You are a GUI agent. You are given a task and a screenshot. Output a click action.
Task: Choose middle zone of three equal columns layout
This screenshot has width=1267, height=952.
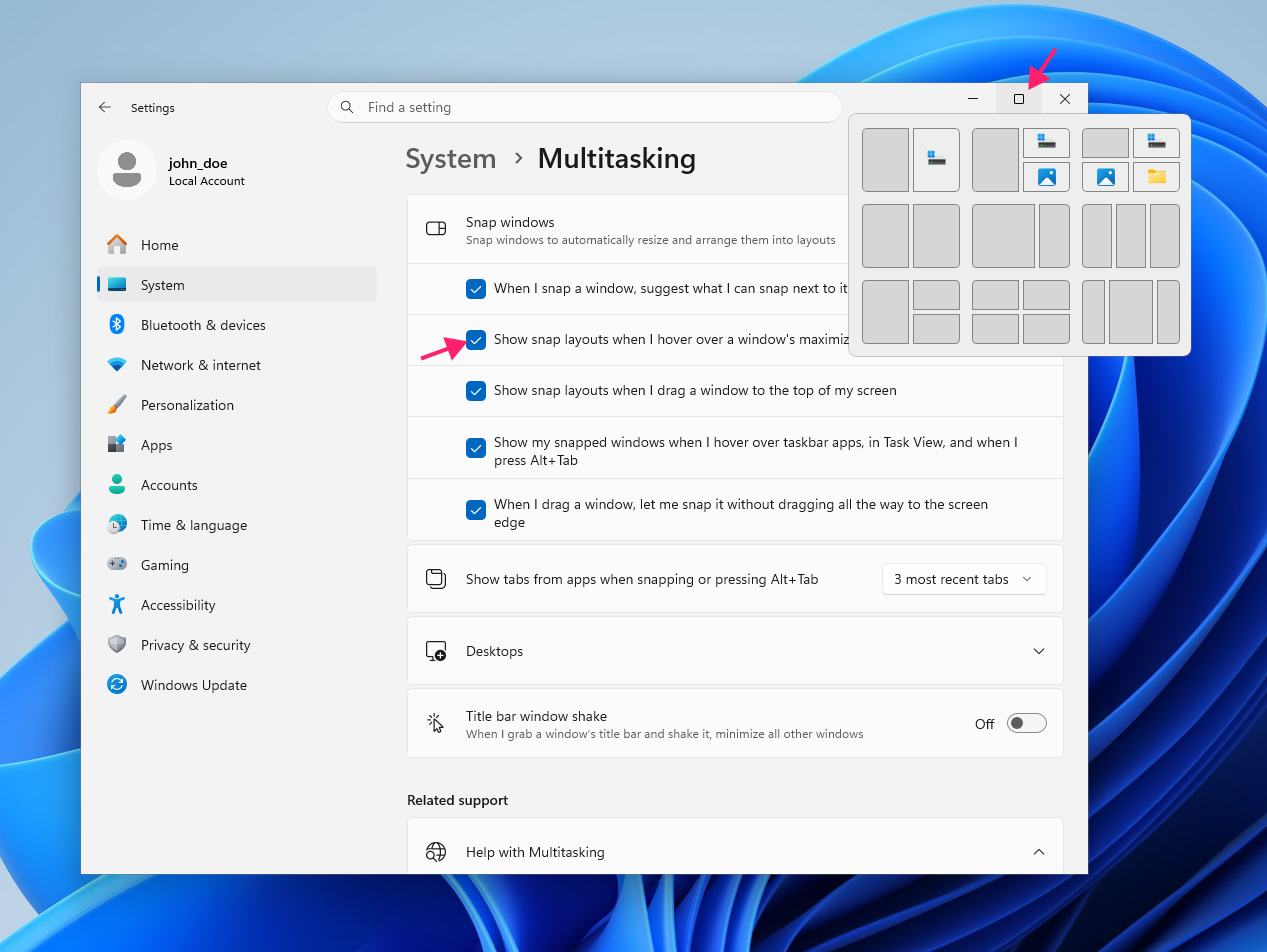click(1131, 236)
